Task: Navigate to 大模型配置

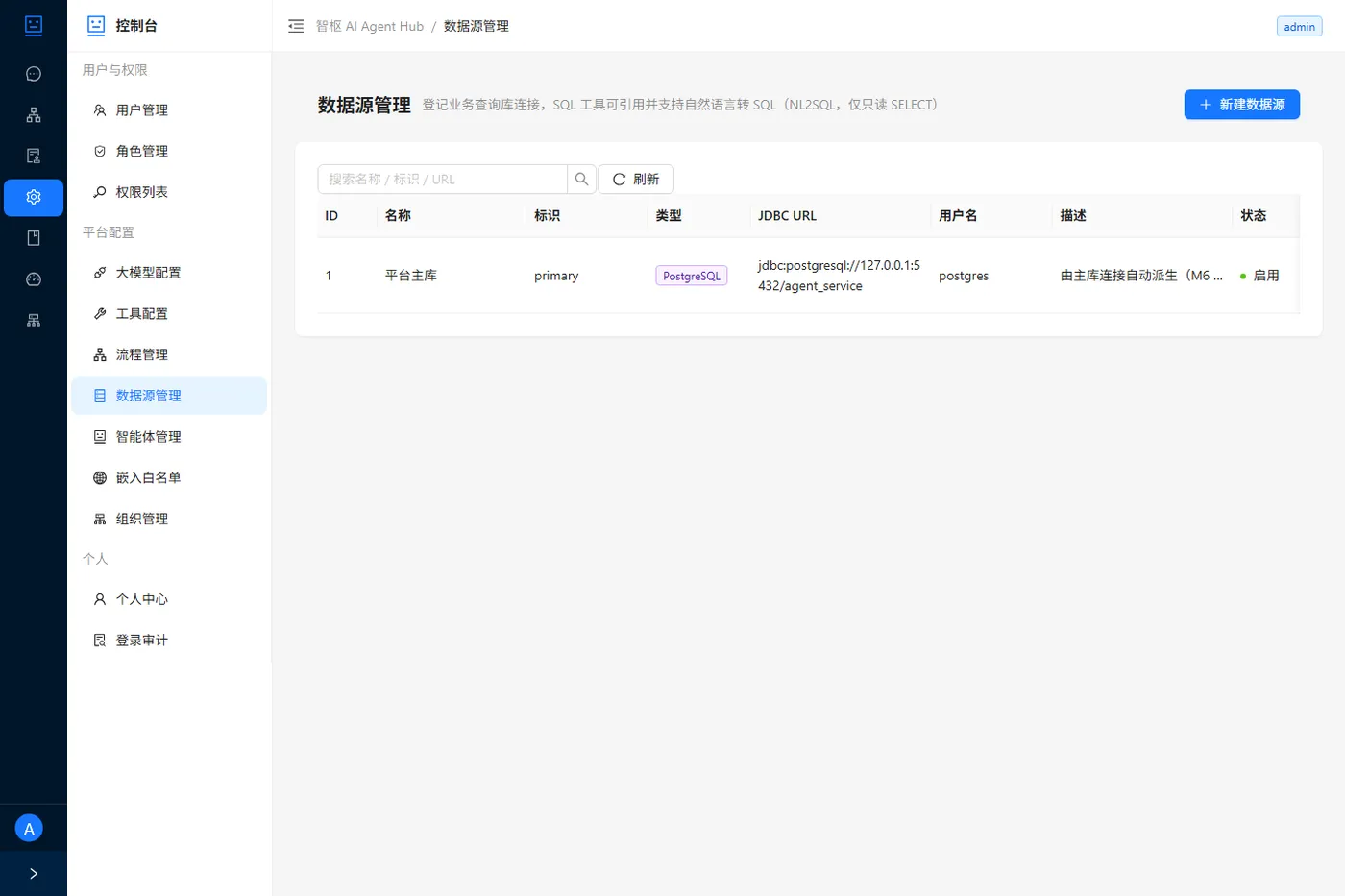Action: (x=169, y=273)
